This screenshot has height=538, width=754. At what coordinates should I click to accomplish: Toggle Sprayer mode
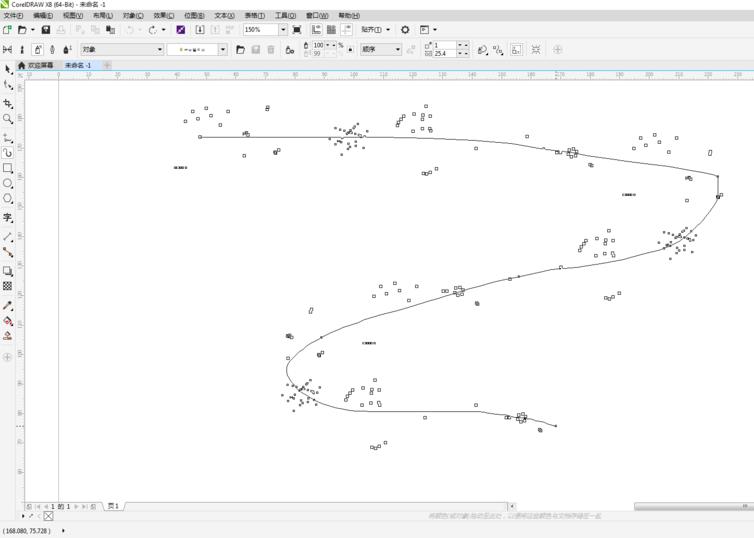pyautogui.click(x=38, y=50)
